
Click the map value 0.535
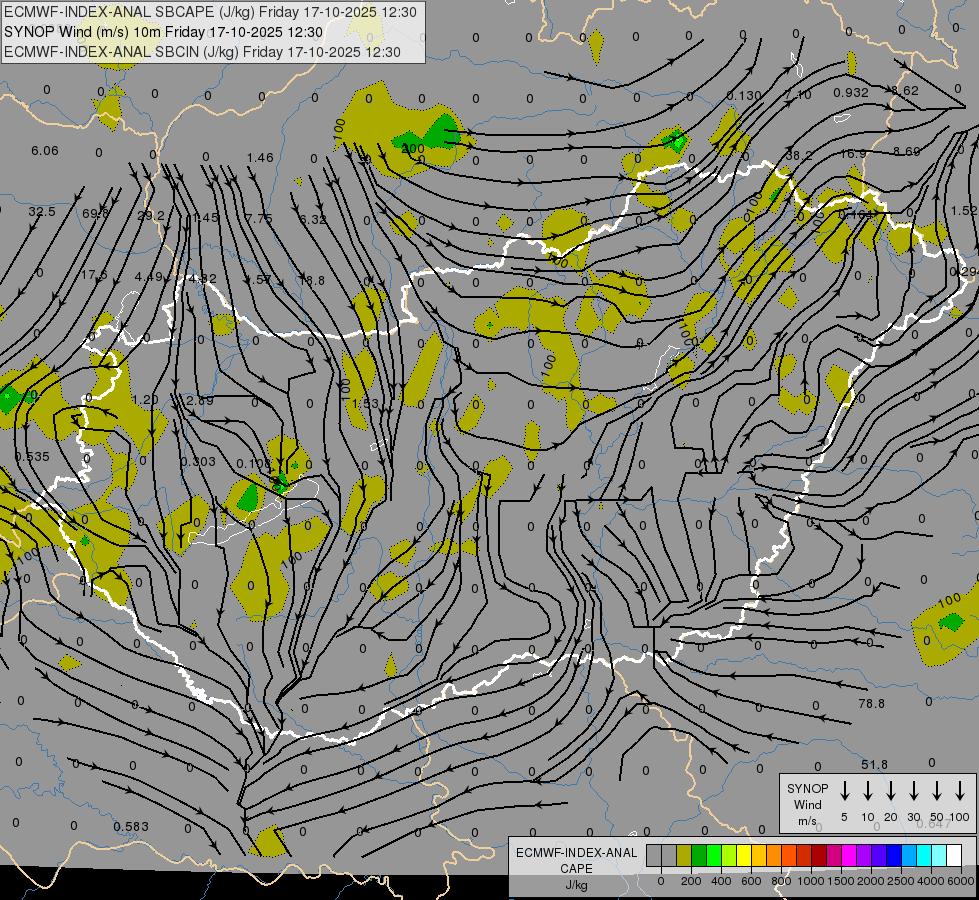pyautogui.click(x=32, y=457)
